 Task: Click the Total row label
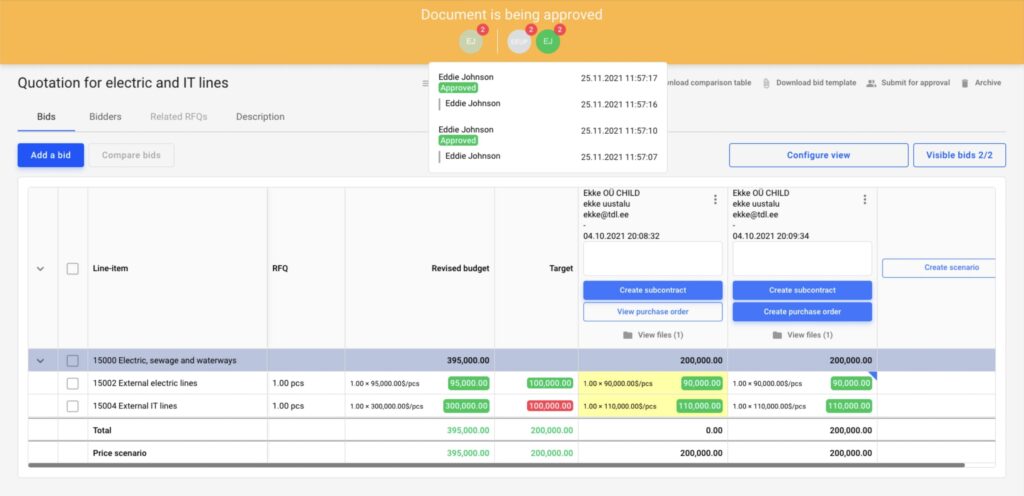coord(103,431)
